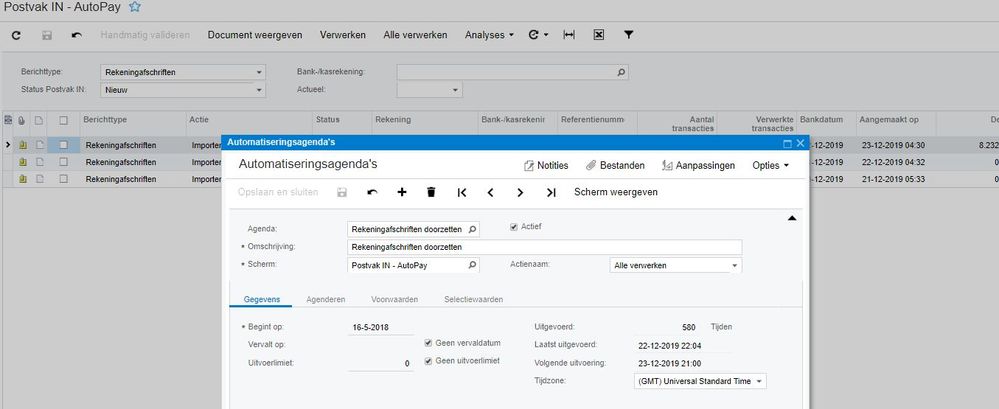Viewport: 999px width, 409px height.
Task: Go to next agenda record
Action: pyautogui.click(x=520, y=192)
